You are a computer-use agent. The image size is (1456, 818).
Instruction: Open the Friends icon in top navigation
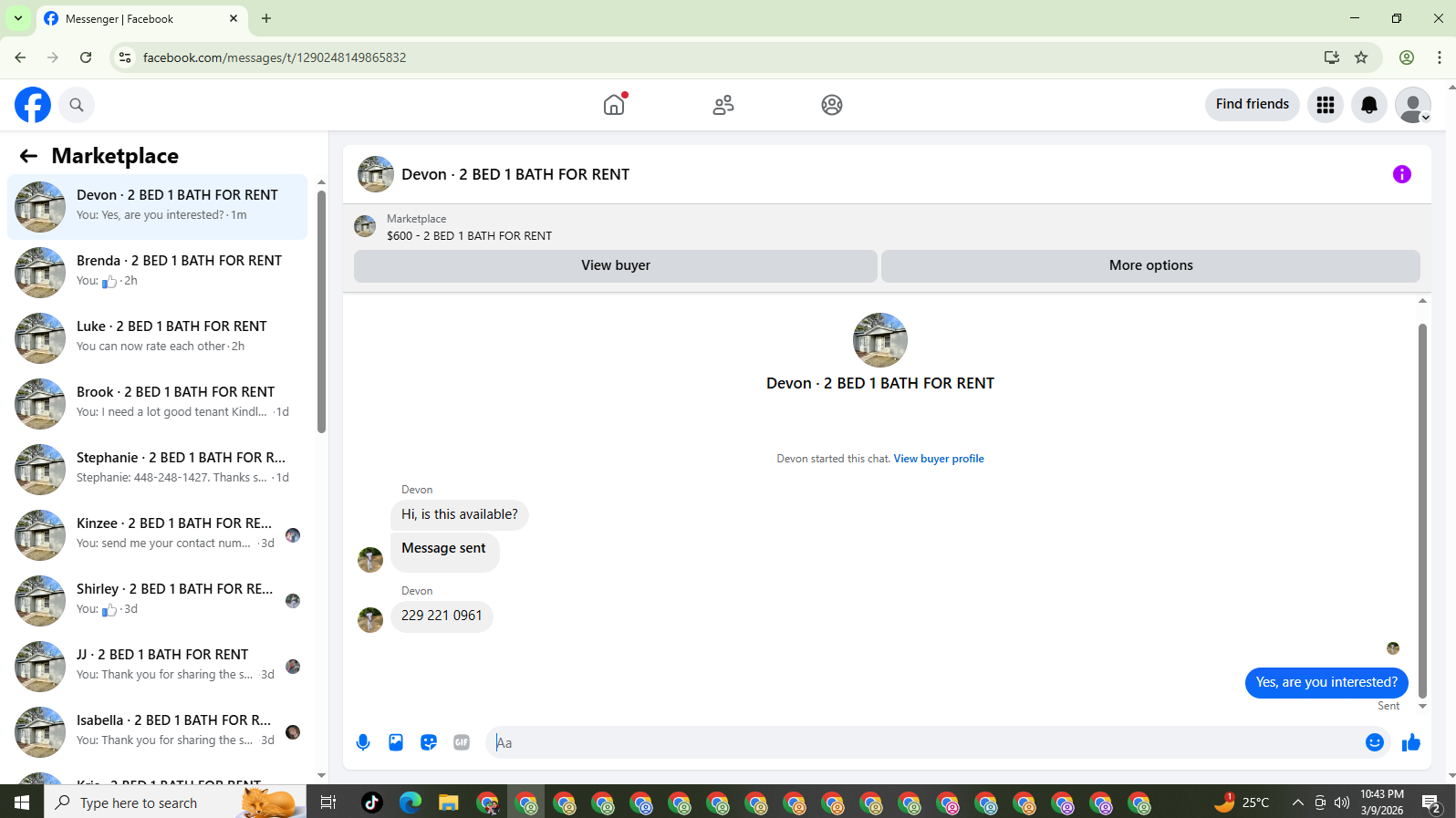click(723, 105)
